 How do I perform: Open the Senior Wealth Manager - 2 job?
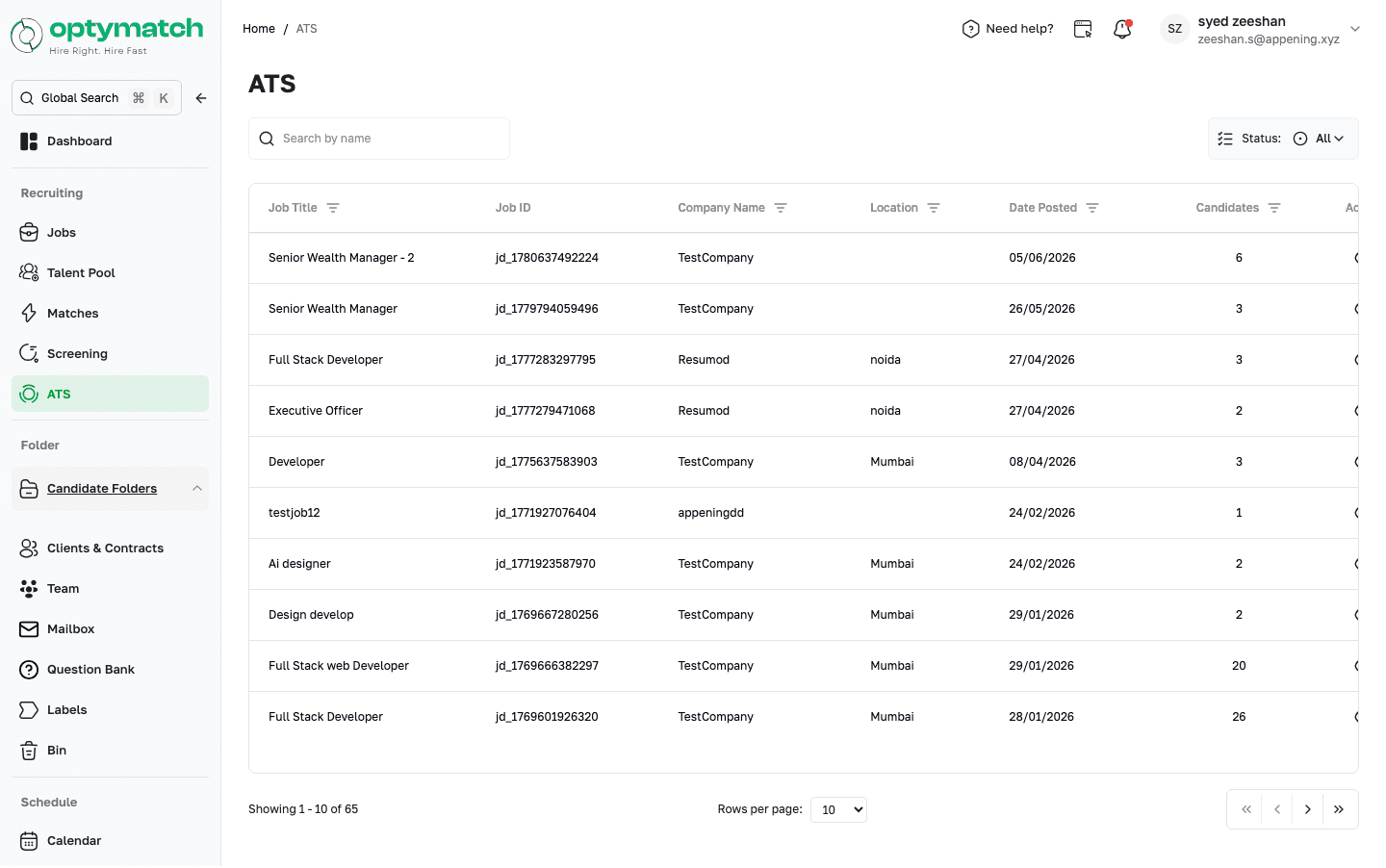342,258
